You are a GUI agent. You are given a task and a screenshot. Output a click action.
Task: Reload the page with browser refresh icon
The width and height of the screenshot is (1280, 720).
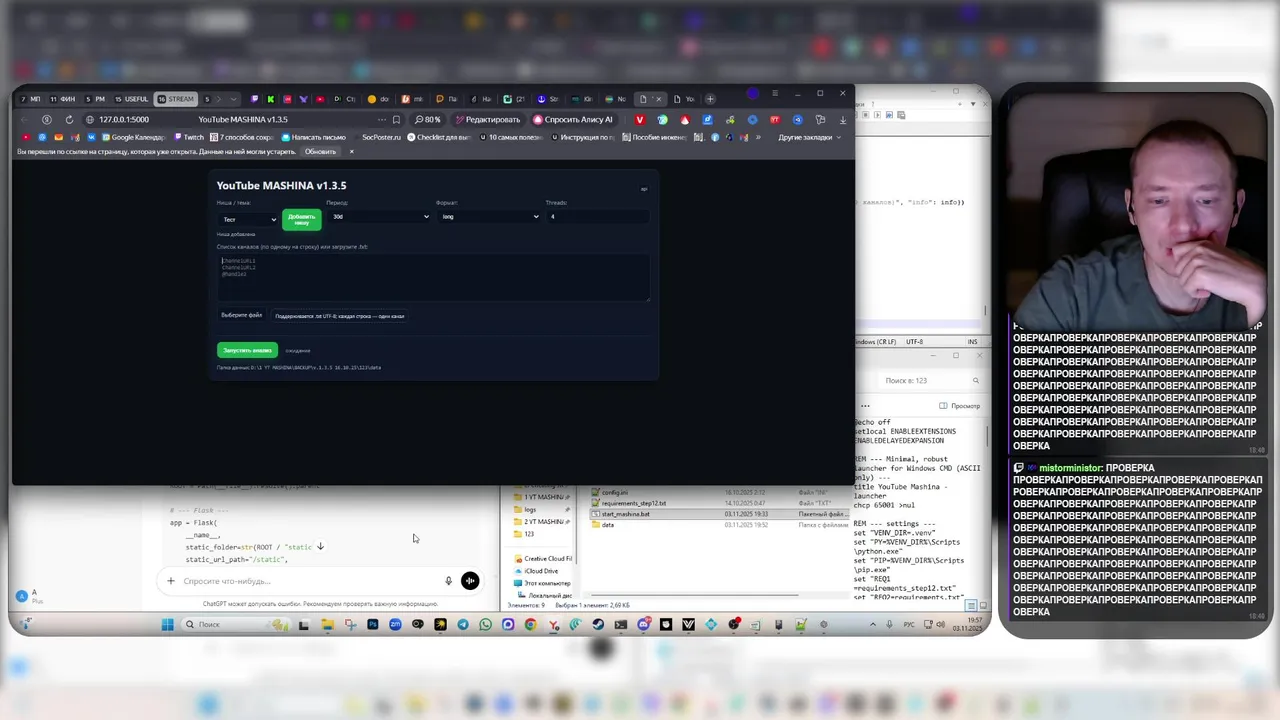(68, 119)
